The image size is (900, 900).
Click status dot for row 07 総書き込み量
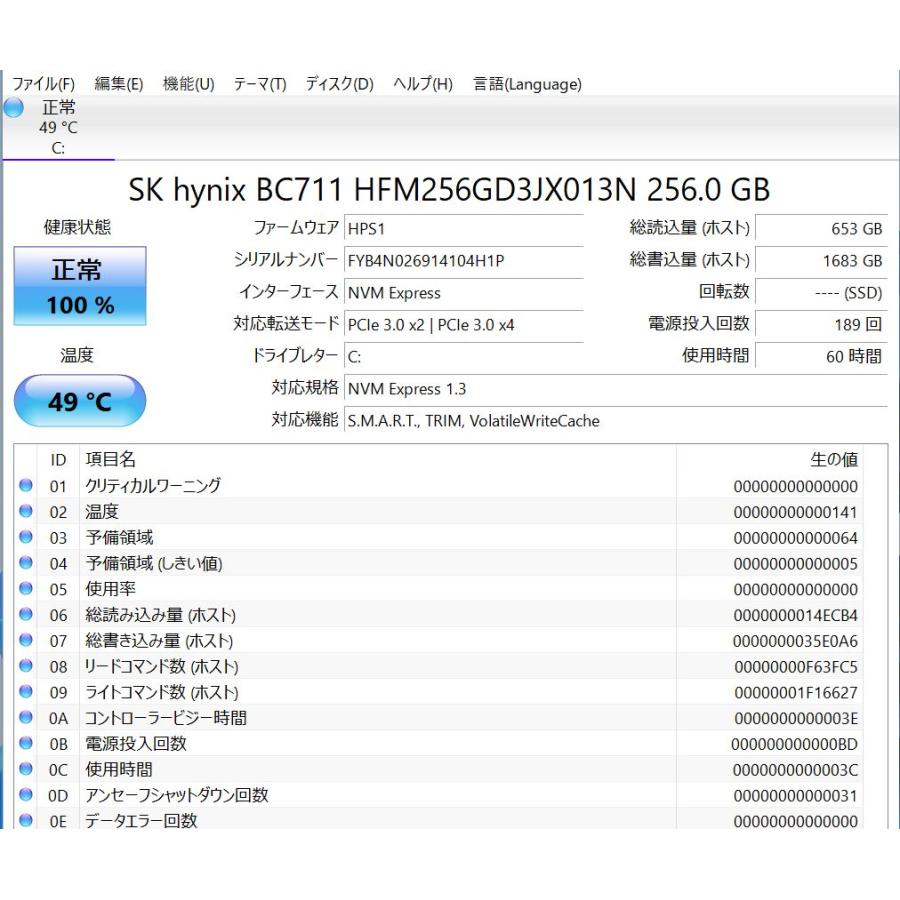click(26, 639)
